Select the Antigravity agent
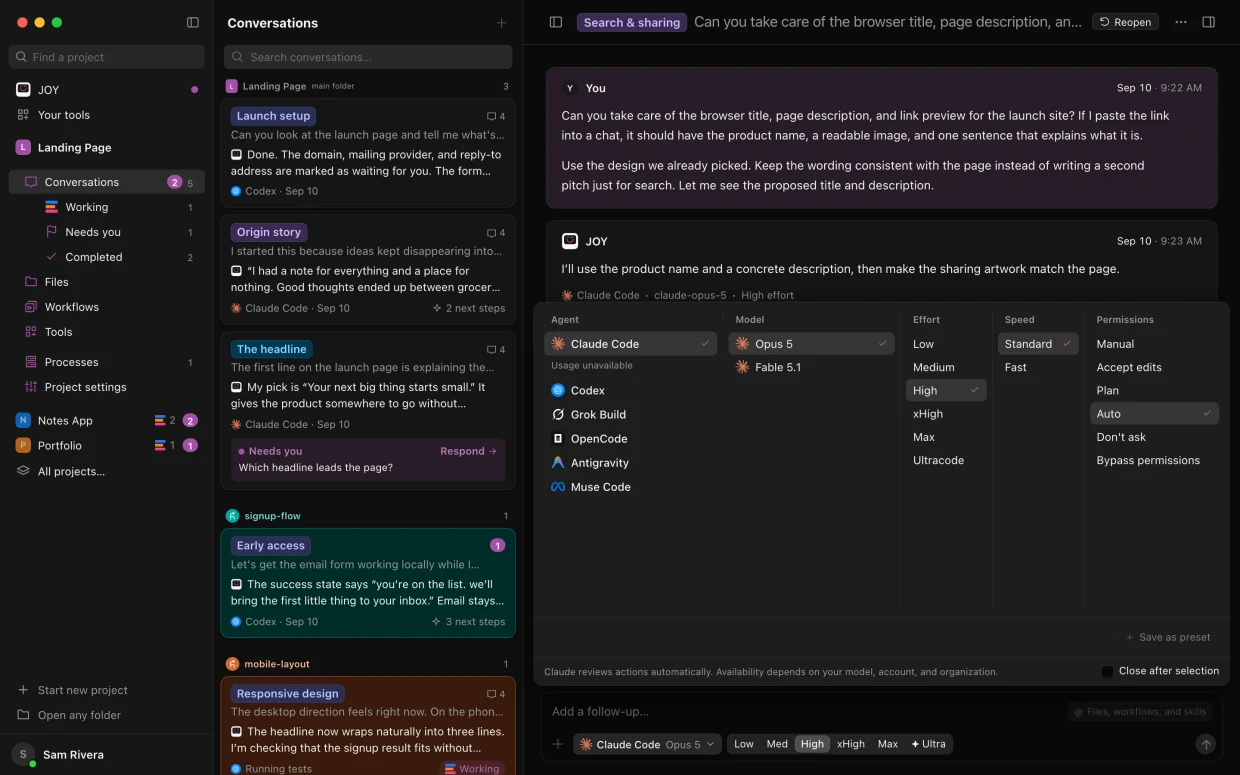 (630, 463)
